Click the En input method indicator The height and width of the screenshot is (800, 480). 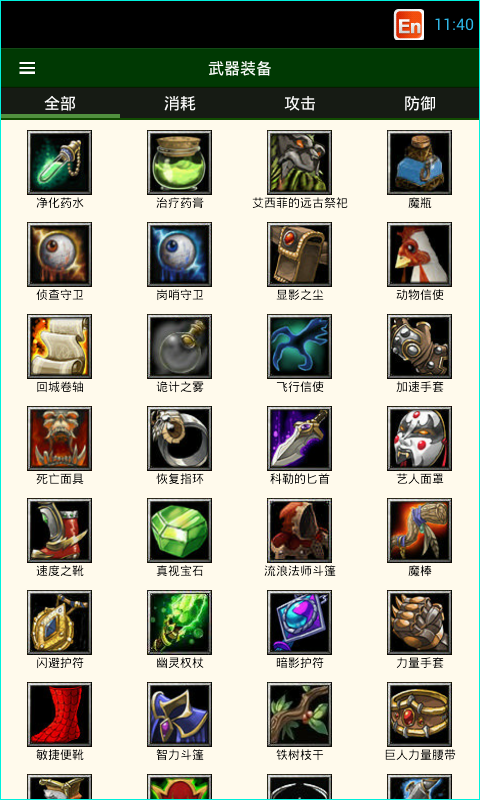(x=409, y=24)
